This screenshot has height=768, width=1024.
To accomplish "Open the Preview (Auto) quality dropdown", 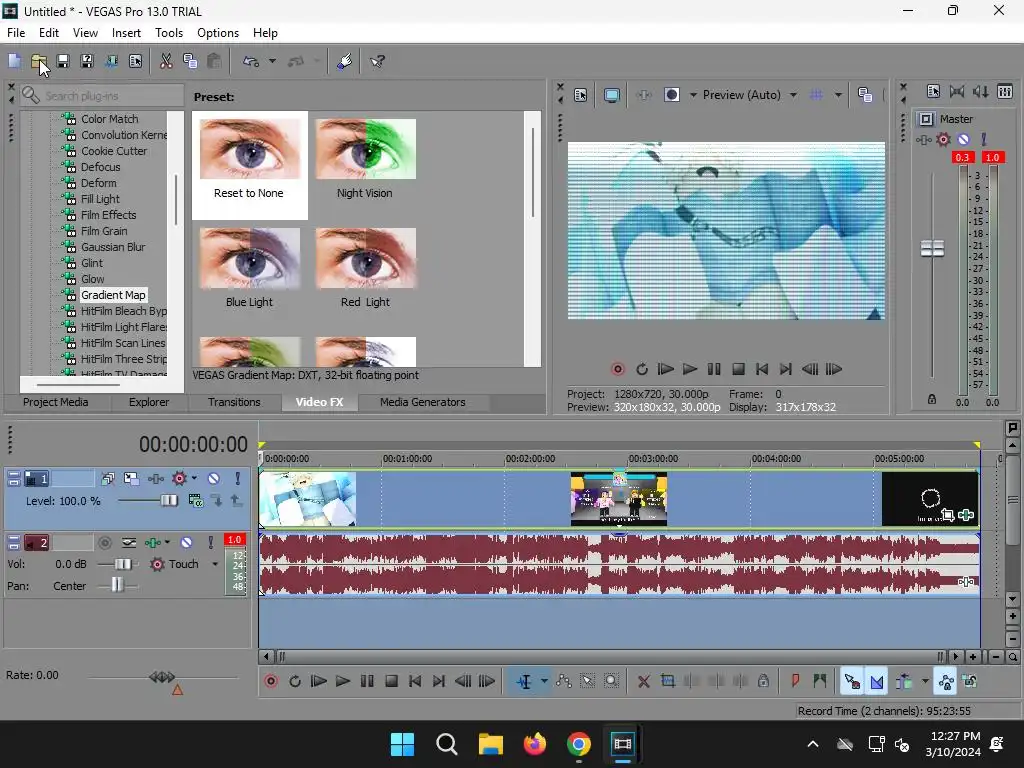I will click(793, 95).
